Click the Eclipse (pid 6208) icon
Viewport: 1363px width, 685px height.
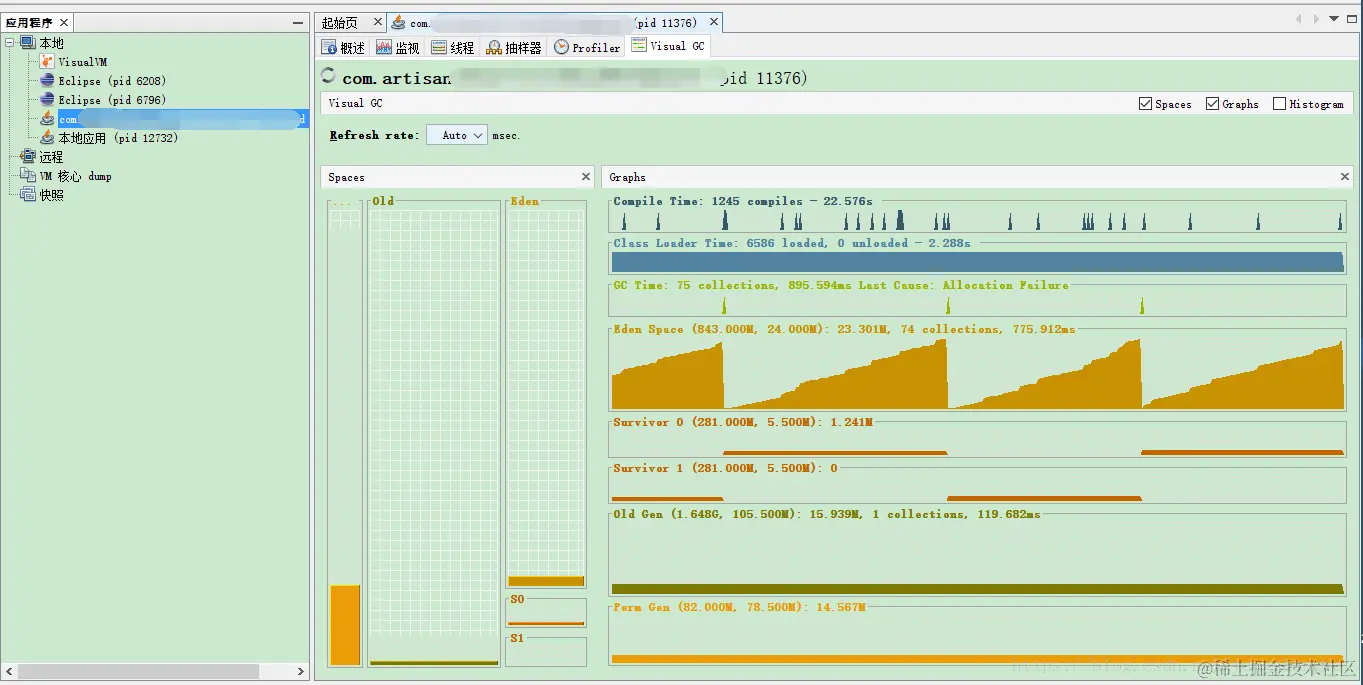47,81
